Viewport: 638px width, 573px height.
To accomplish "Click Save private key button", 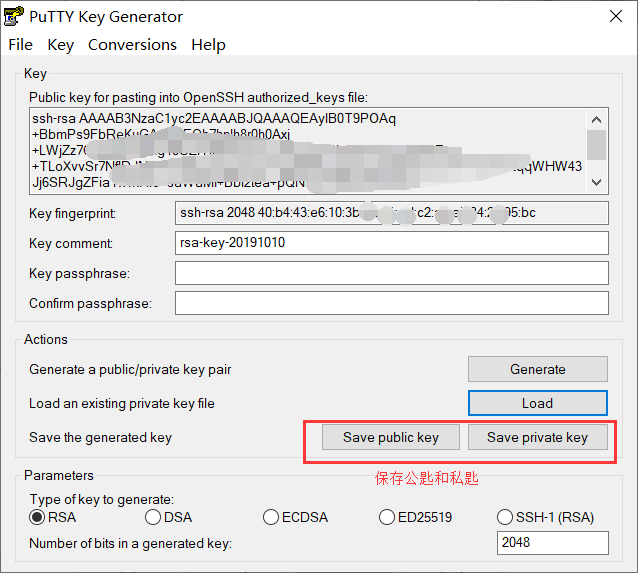I will (537, 437).
